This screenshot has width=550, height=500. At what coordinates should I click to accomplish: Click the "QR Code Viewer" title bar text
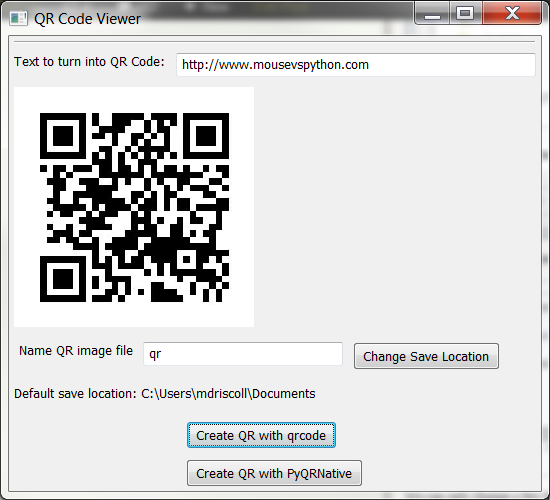[x=87, y=19]
